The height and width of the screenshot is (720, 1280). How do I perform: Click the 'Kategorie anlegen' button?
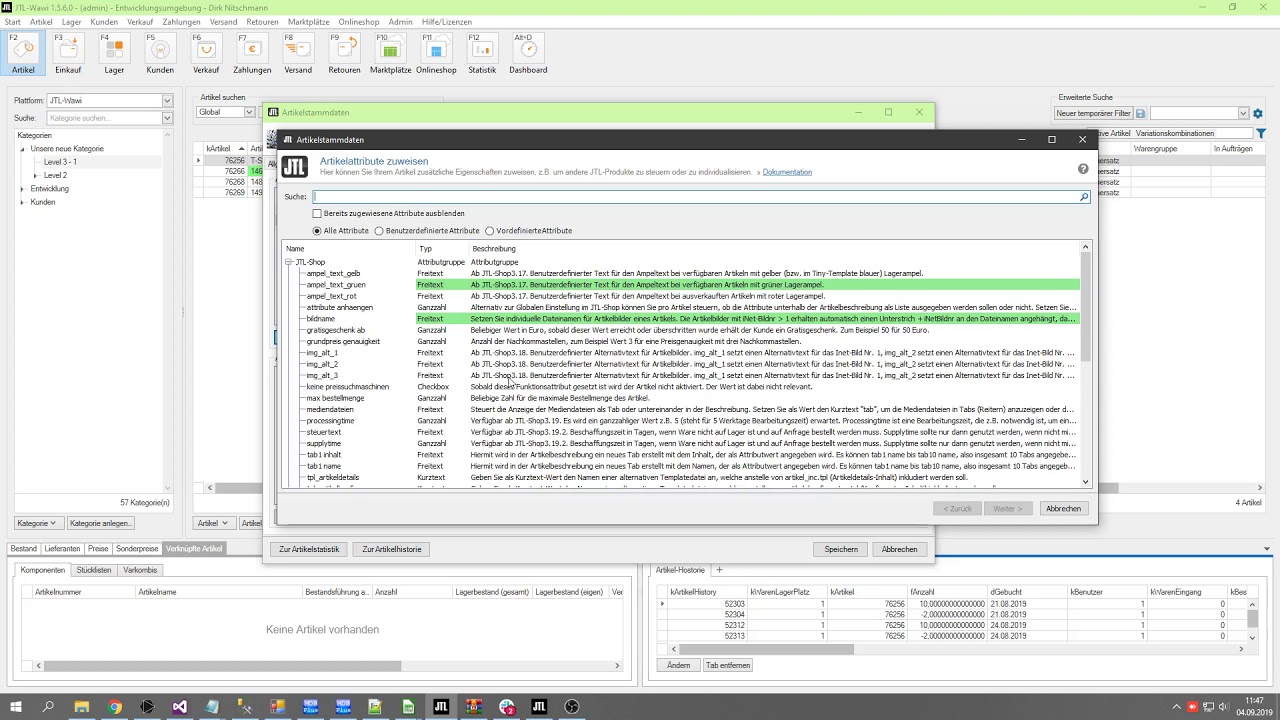click(100, 523)
